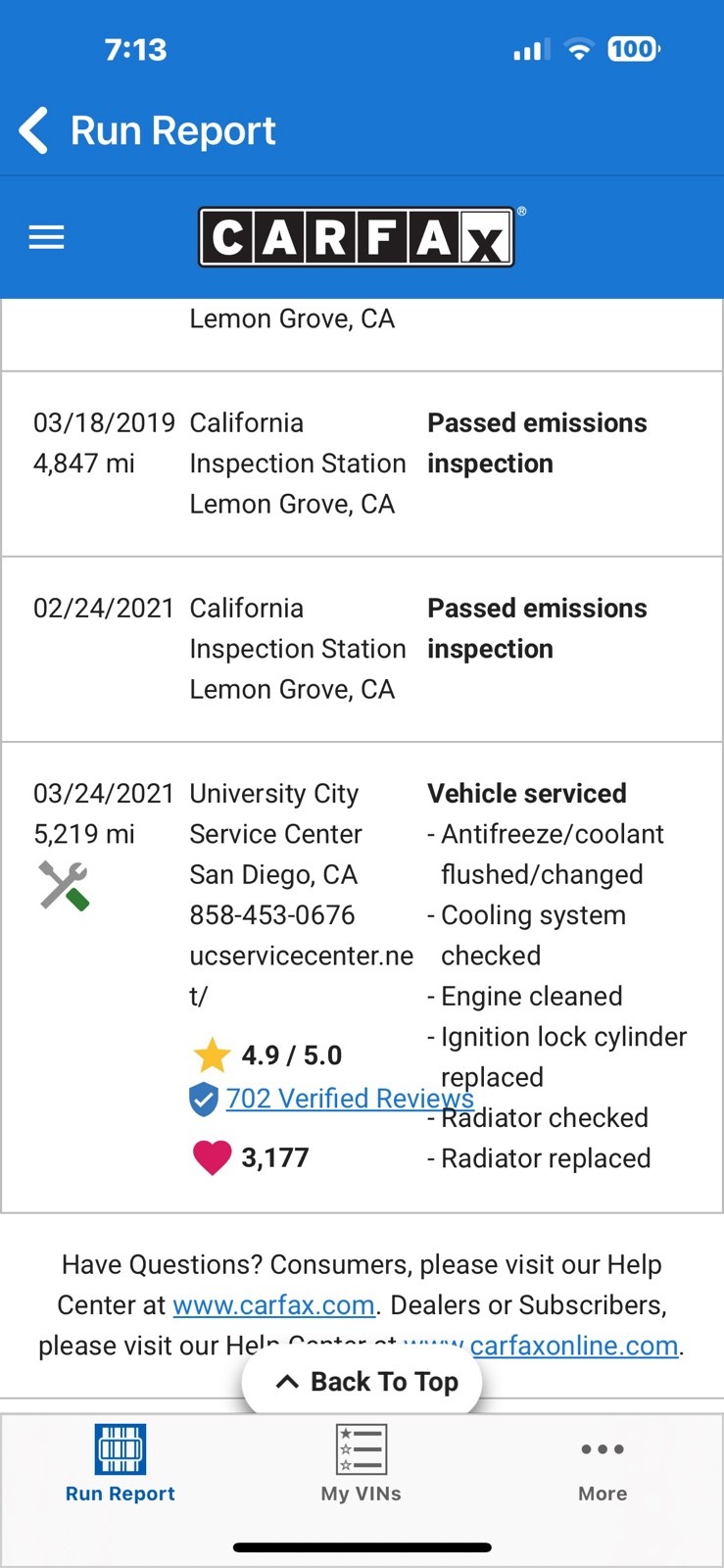724x1568 pixels.
Task: Select the 02/24/2021 emissions inspection record
Action: (362, 649)
